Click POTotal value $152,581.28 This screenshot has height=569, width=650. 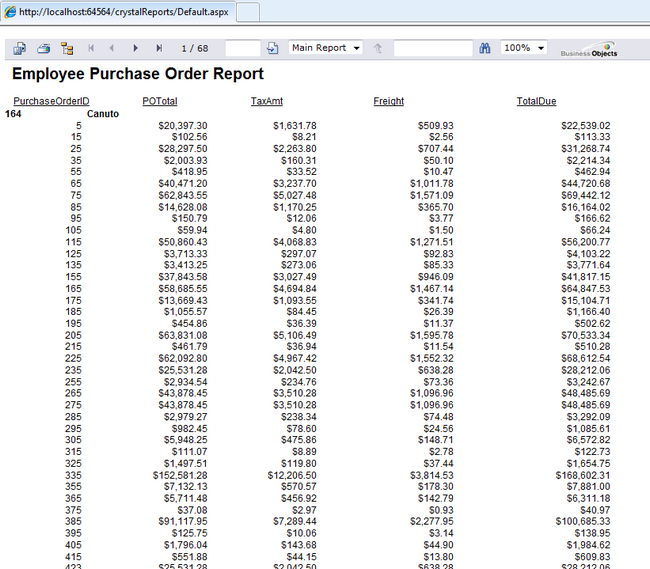pos(180,475)
